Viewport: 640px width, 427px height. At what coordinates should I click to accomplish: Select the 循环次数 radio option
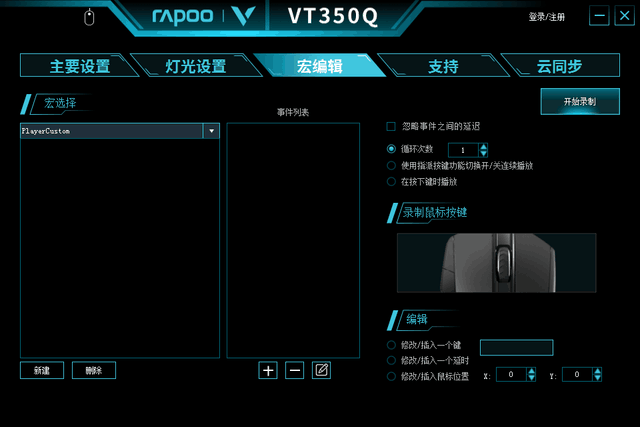pos(391,149)
